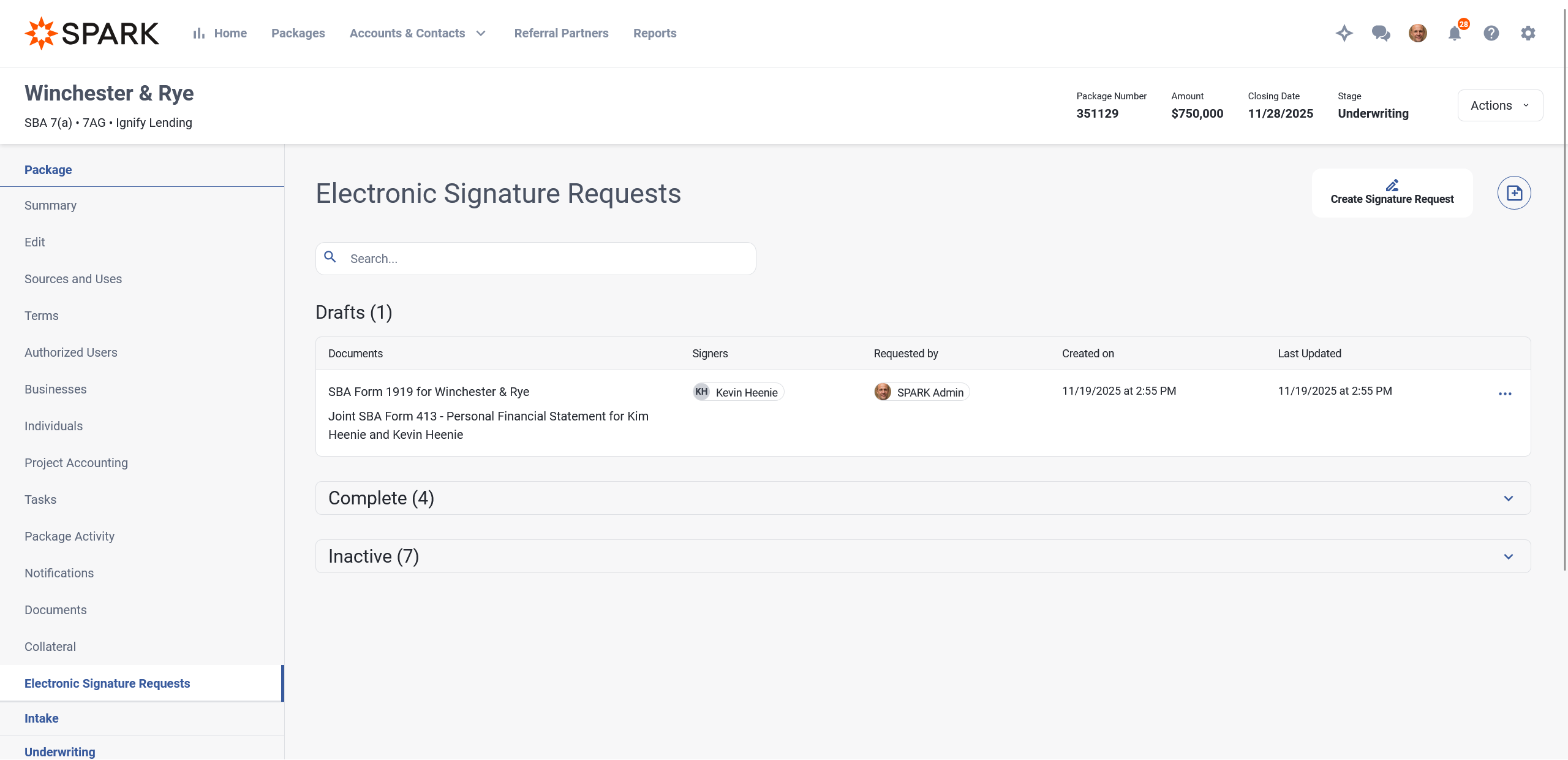
Task: Expand the Complete (4) section
Action: point(1509,498)
